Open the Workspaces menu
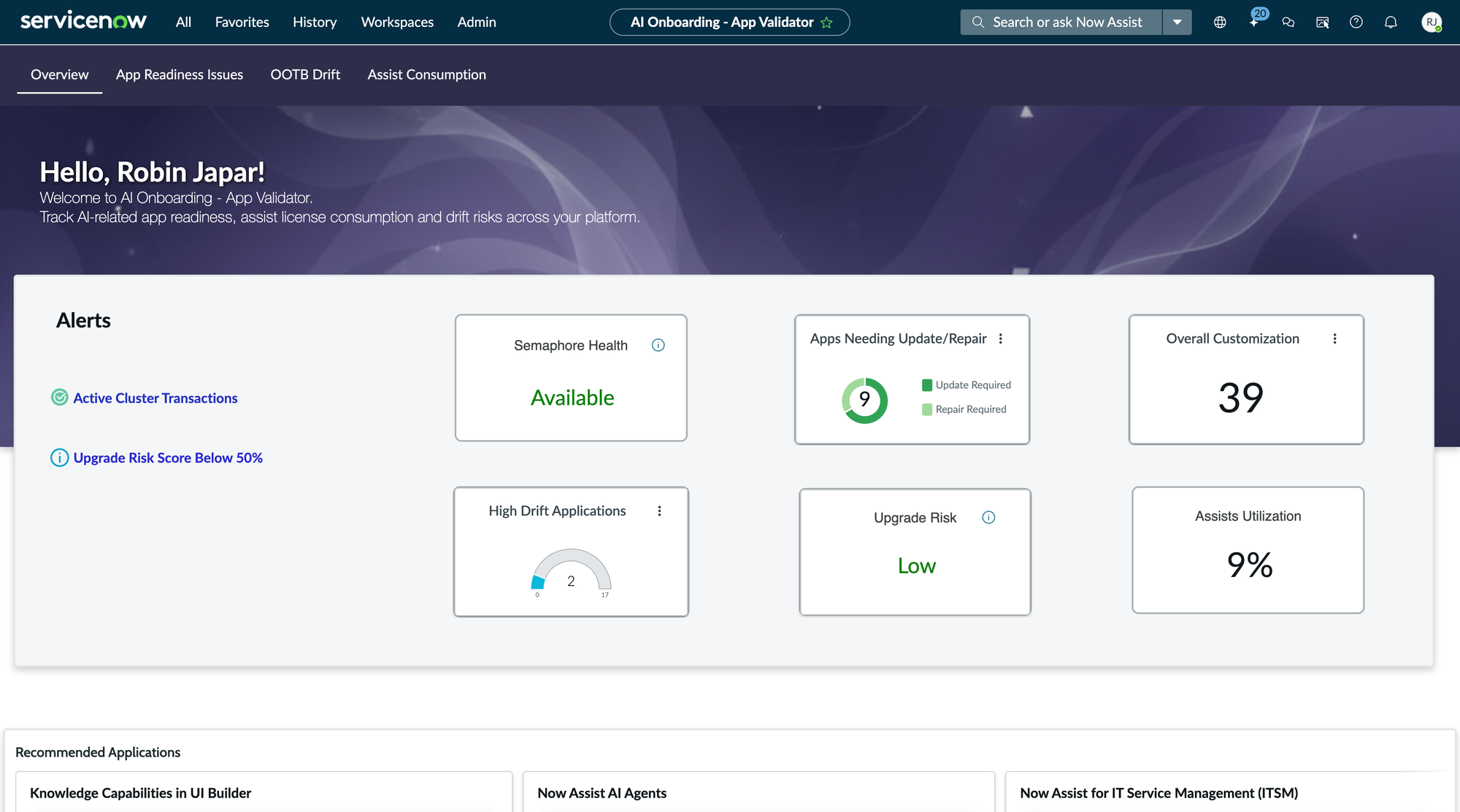The height and width of the screenshot is (812, 1460). pyautogui.click(x=397, y=23)
